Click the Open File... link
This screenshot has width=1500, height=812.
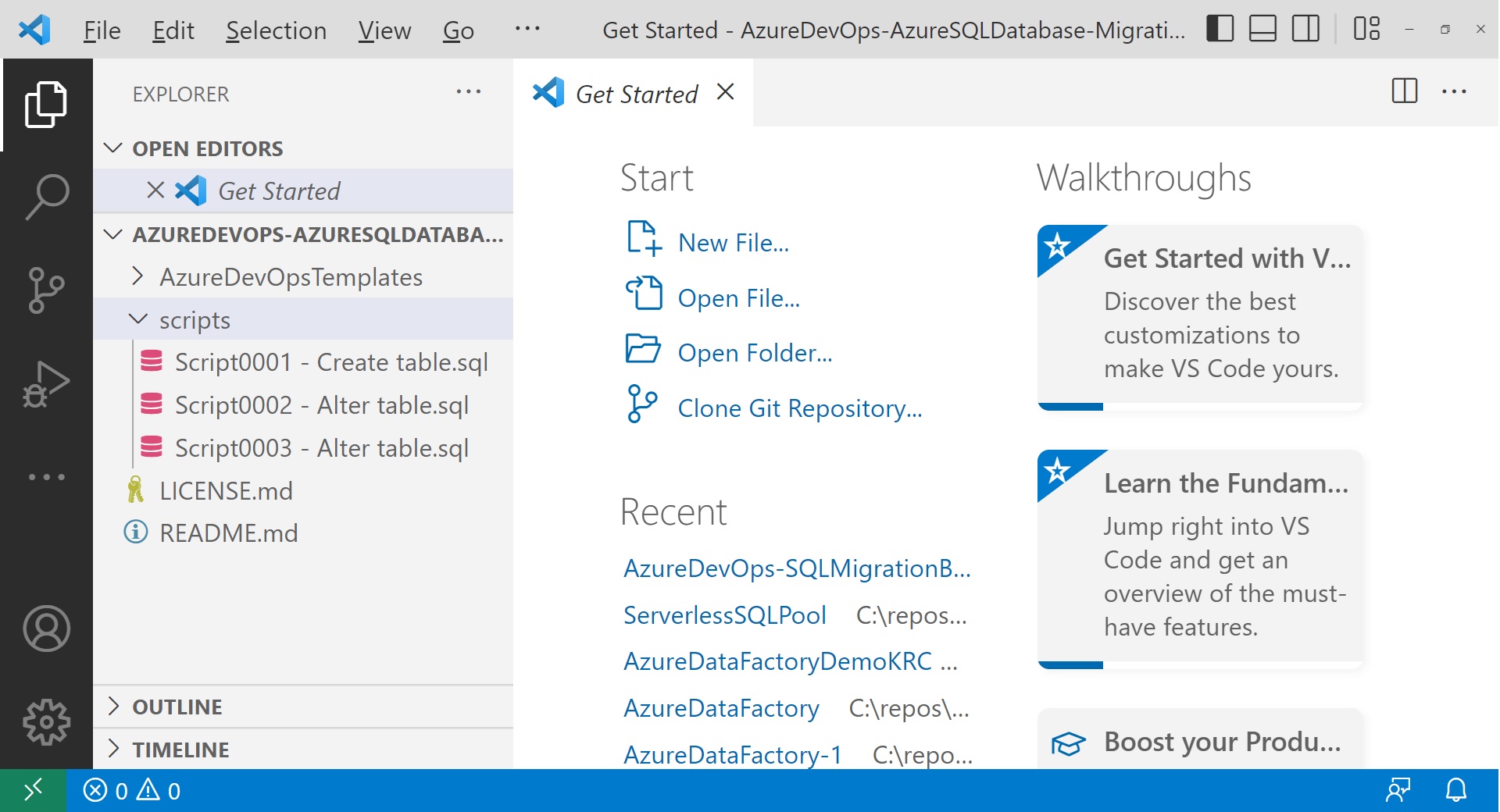click(x=738, y=298)
